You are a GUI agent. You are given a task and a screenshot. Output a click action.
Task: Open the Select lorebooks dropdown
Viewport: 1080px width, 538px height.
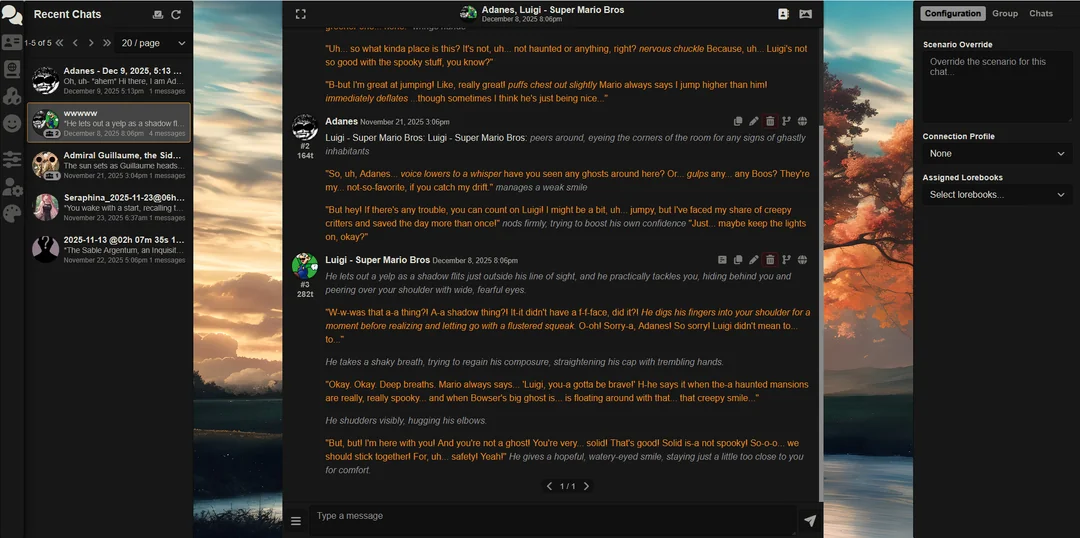997,195
